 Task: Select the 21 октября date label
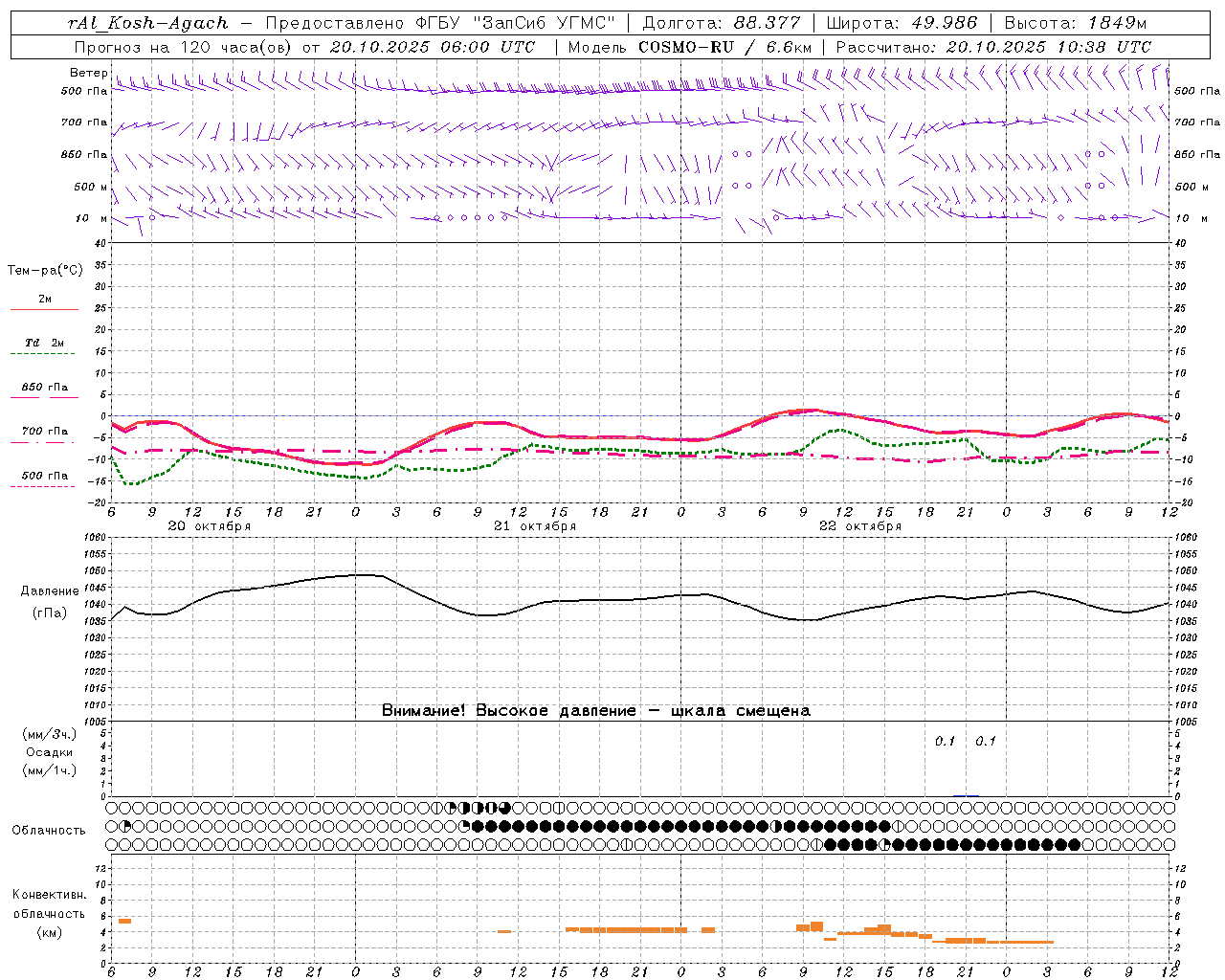coord(535,526)
